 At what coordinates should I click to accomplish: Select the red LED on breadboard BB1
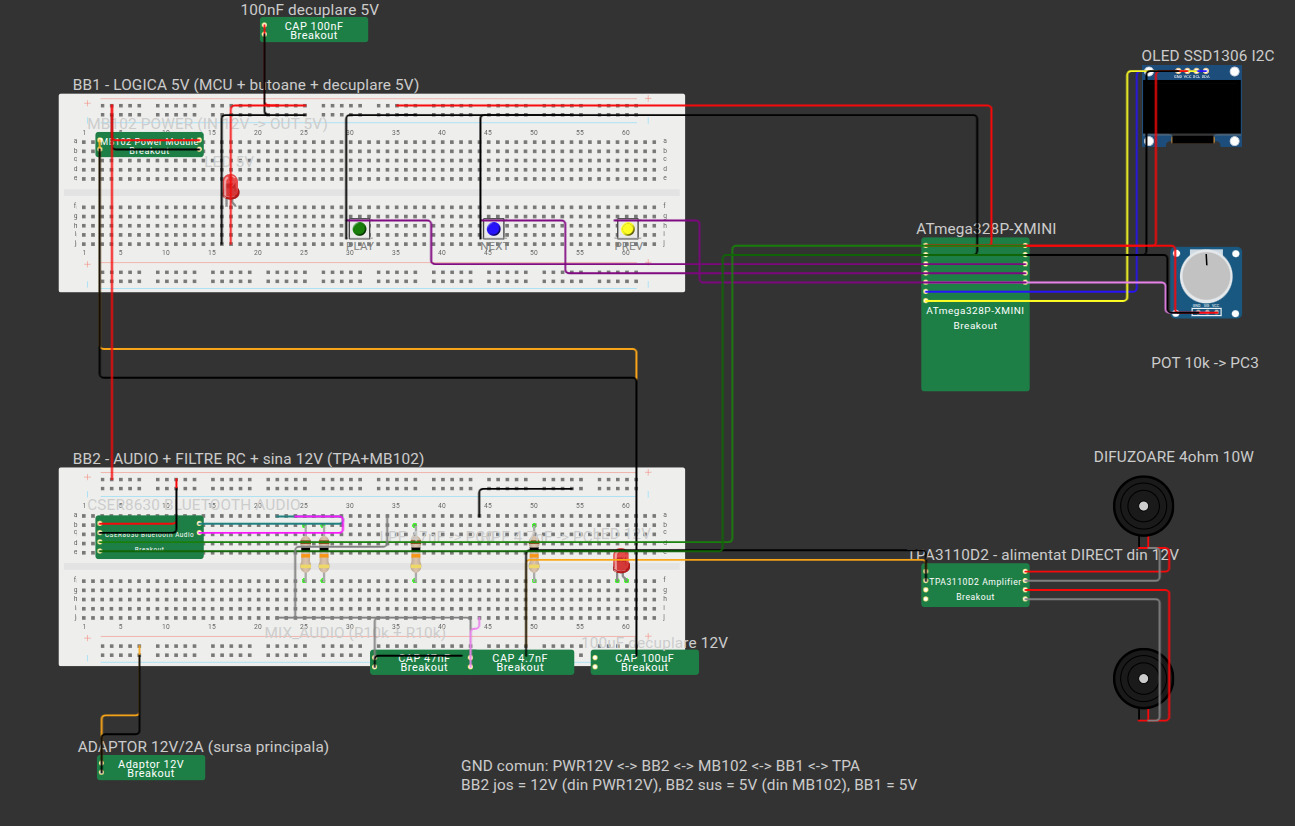231,187
